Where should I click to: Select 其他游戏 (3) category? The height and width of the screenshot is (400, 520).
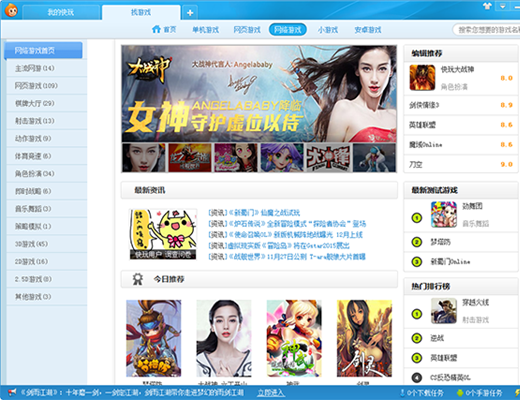(47, 297)
